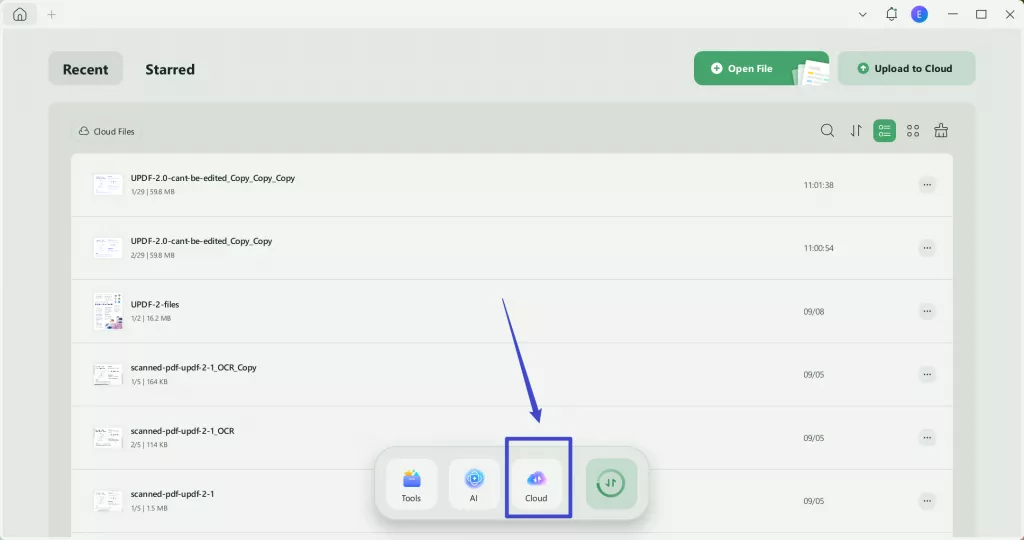The width and height of the screenshot is (1024, 540).
Task: Open Tools from the floating dock
Action: (411, 484)
